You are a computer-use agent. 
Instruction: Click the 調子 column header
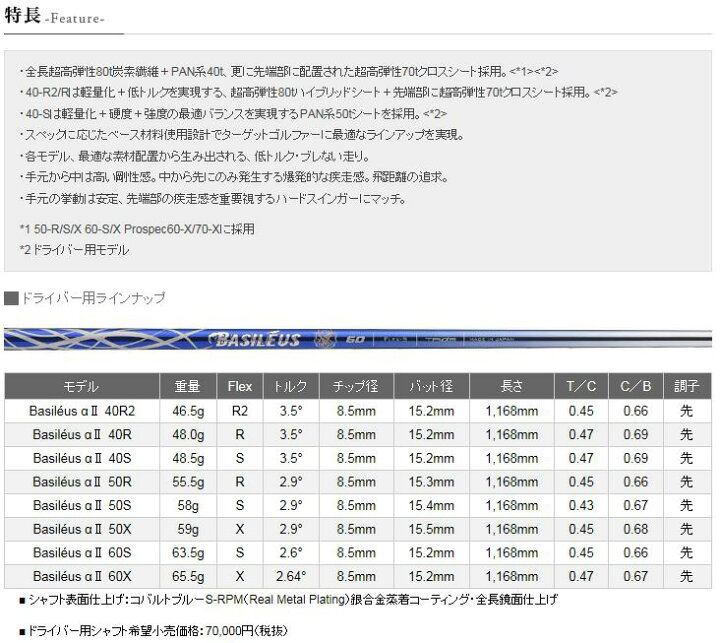[x=687, y=386]
